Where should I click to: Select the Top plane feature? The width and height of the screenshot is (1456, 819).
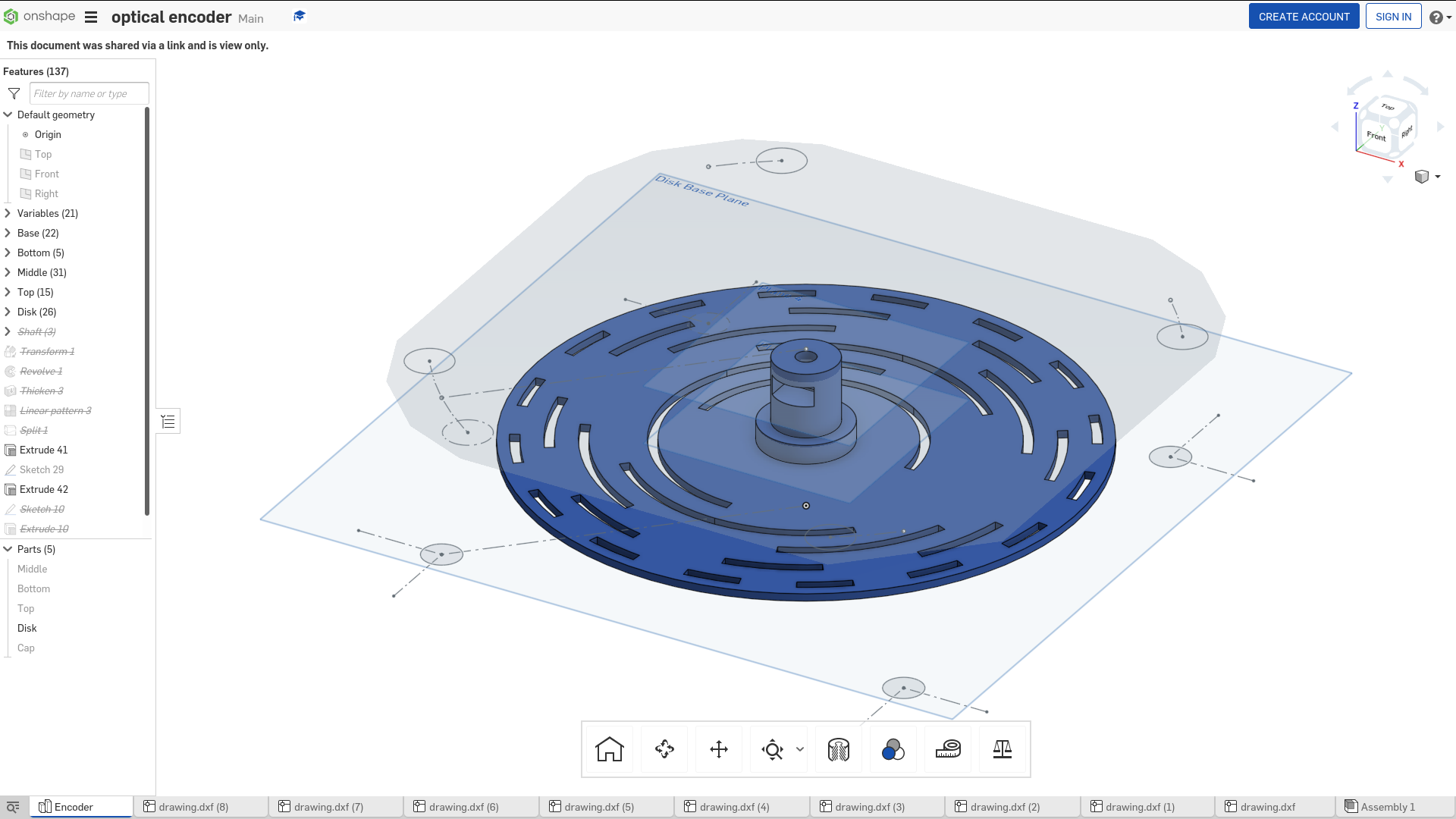pyautogui.click(x=43, y=154)
